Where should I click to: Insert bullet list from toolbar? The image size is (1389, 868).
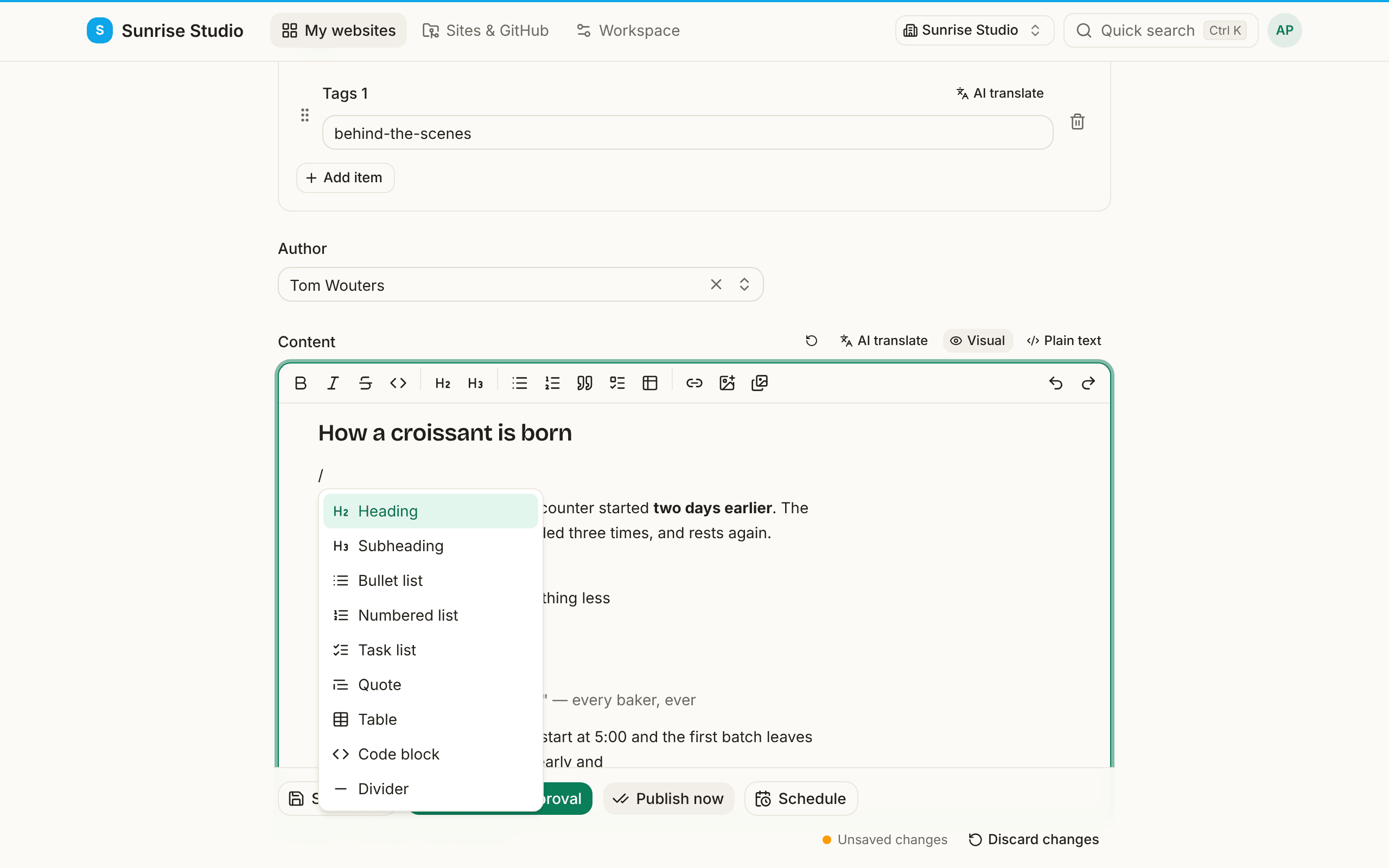[x=519, y=383]
